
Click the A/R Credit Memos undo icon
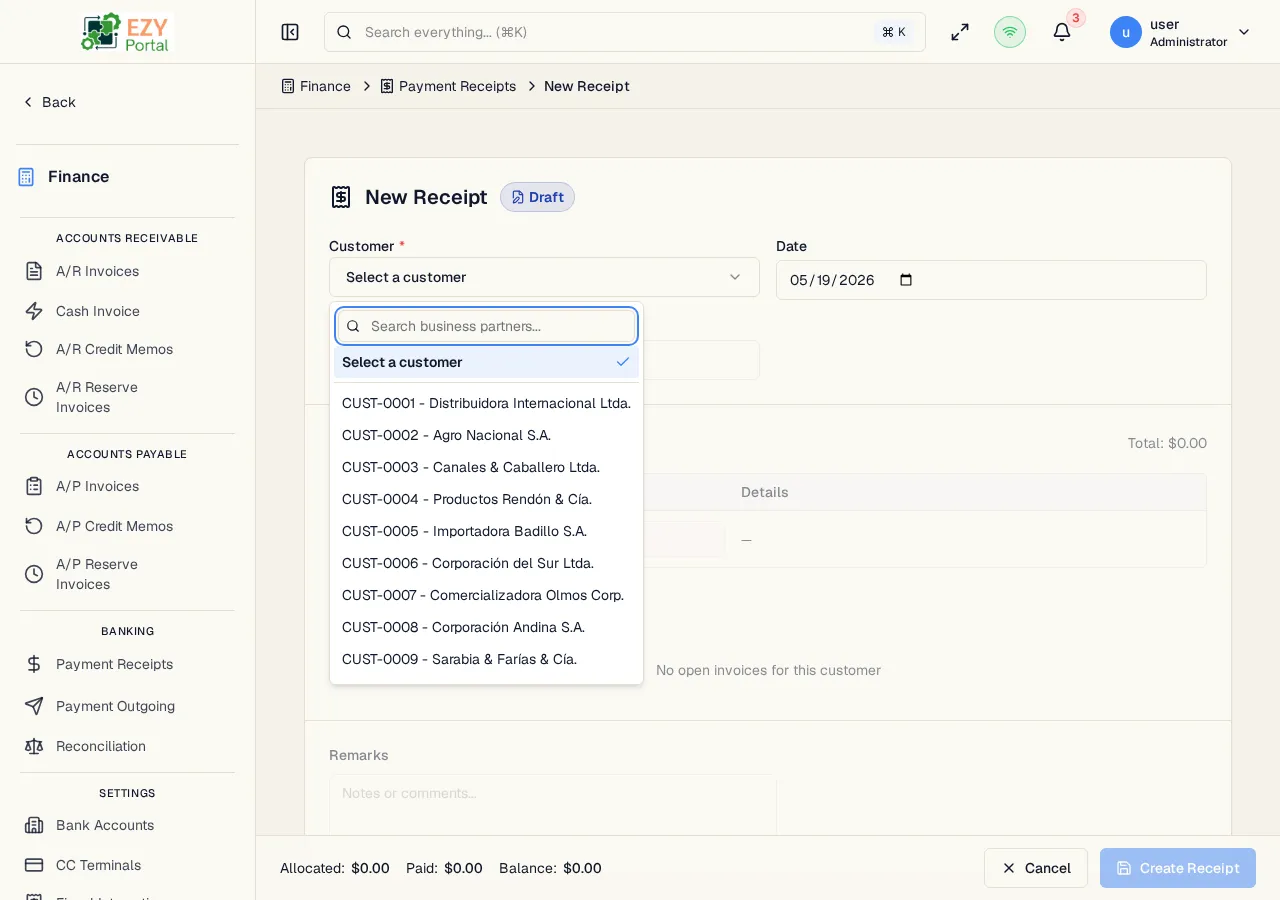[x=34, y=349]
